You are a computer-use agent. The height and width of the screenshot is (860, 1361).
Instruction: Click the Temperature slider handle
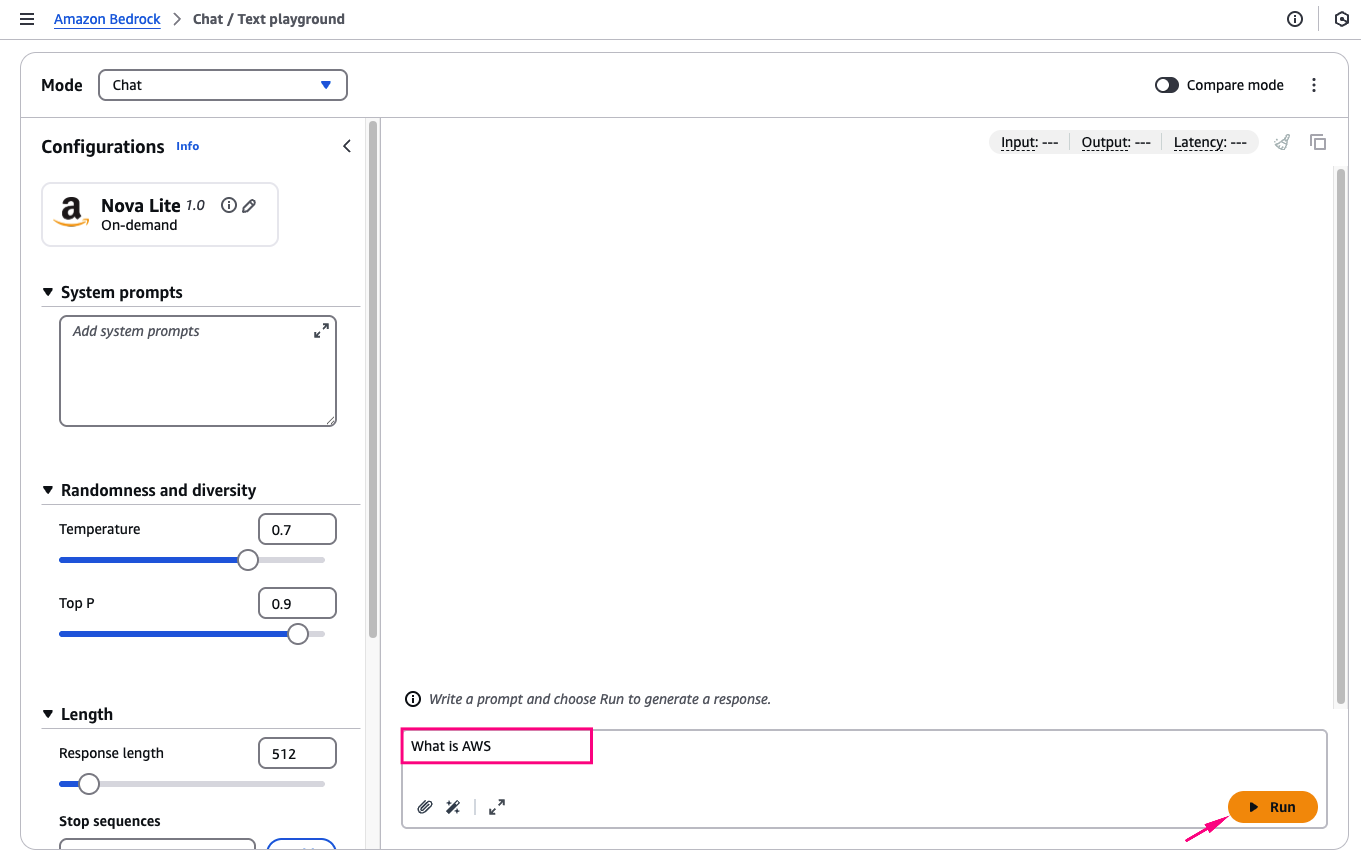(248, 560)
